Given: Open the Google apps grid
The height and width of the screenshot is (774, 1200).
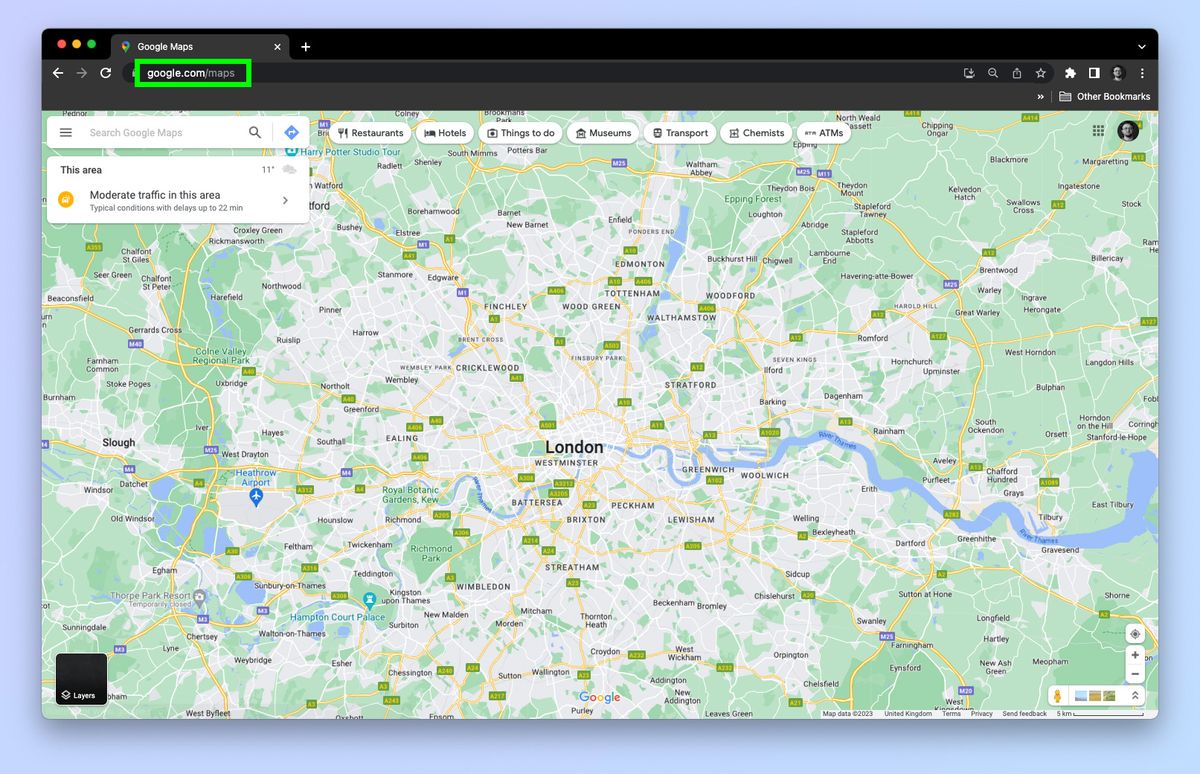Looking at the screenshot, I should click(x=1097, y=131).
